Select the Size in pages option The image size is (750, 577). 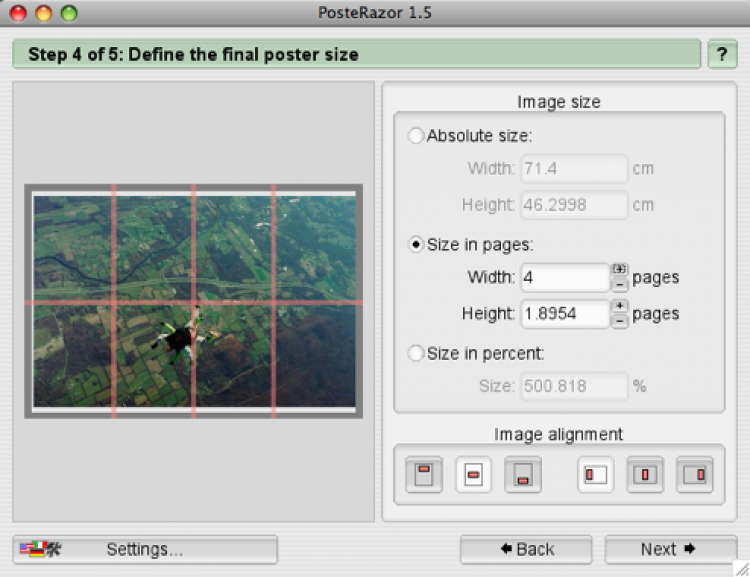pos(416,245)
